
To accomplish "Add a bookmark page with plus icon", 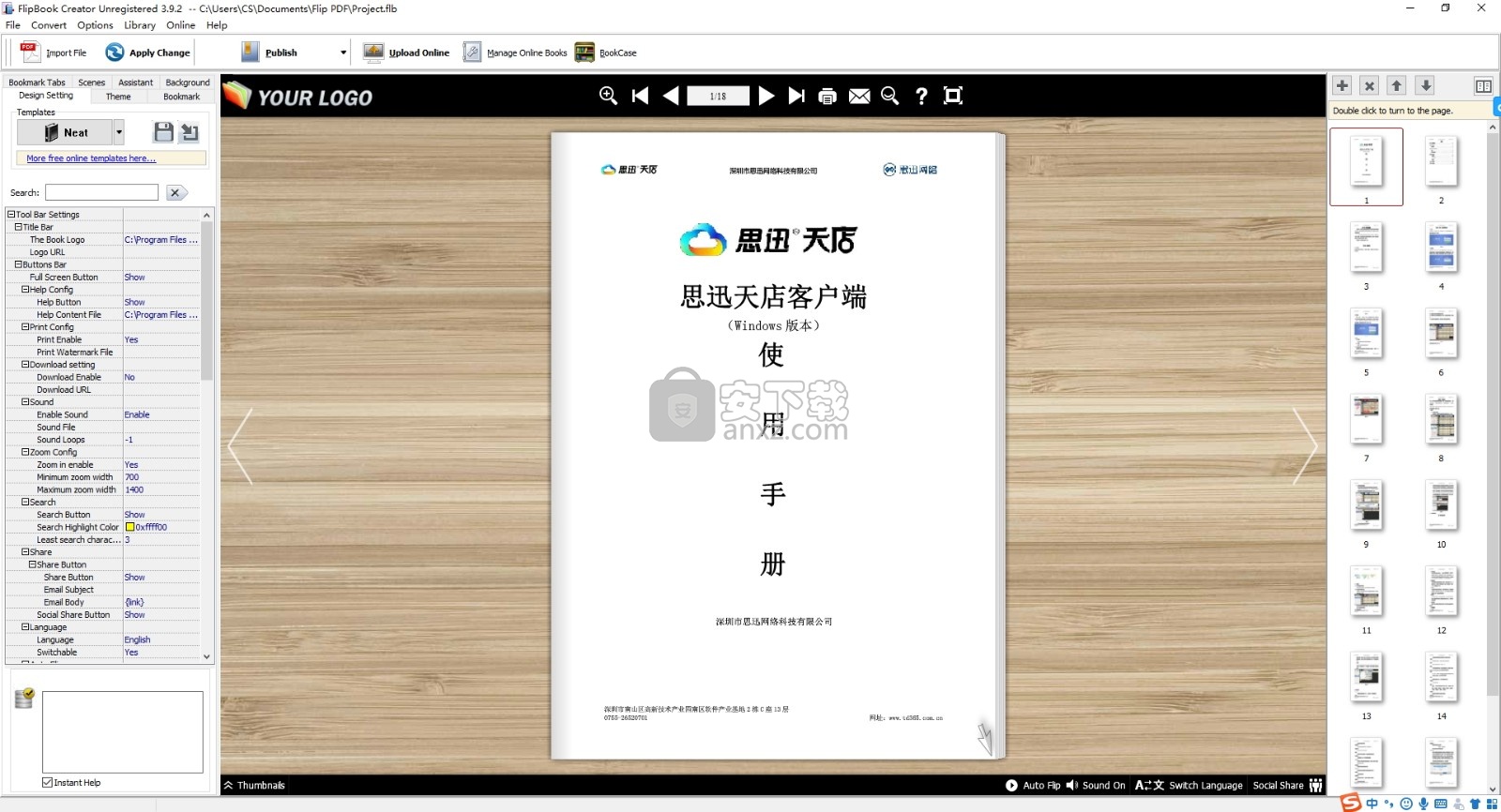I will (1342, 85).
